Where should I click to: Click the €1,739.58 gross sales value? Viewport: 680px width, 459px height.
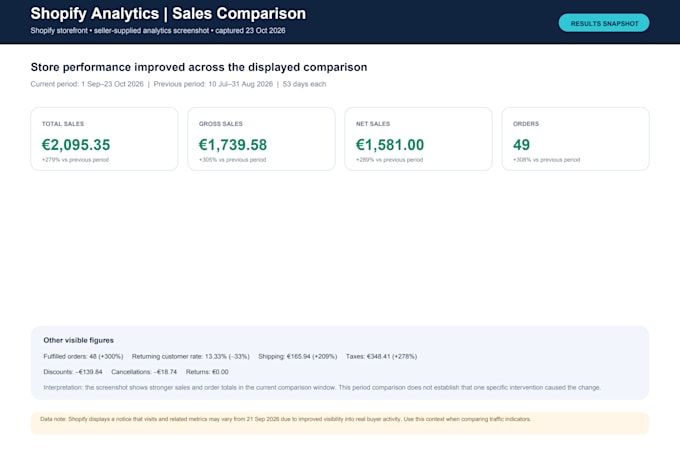coord(233,145)
